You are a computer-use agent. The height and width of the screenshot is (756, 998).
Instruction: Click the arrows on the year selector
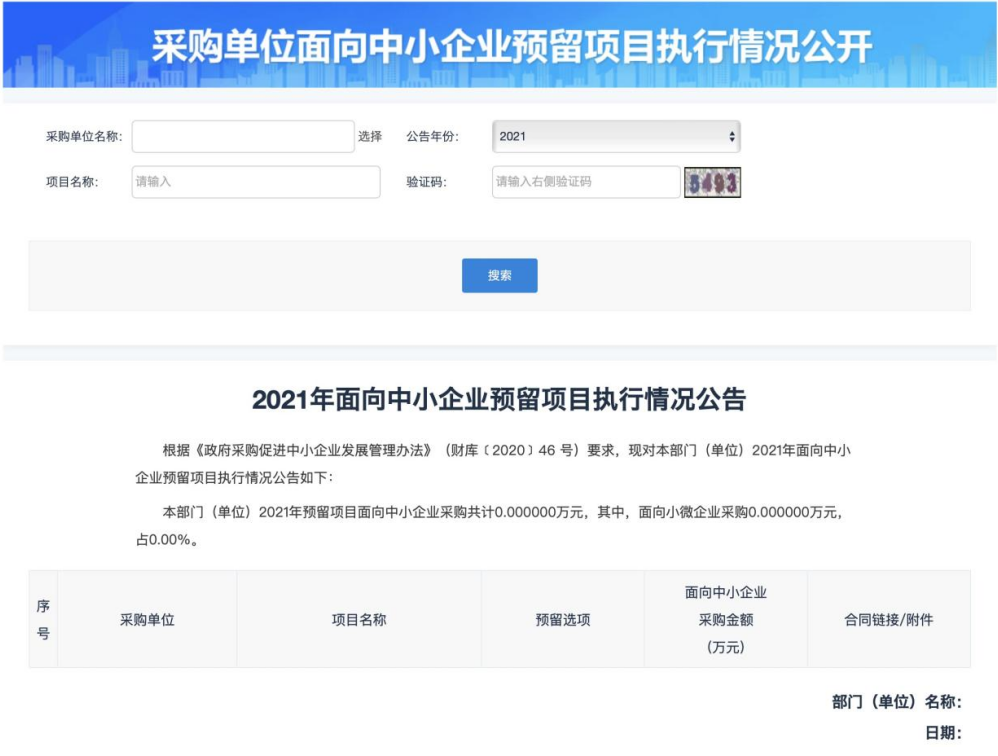coord(731,137)
